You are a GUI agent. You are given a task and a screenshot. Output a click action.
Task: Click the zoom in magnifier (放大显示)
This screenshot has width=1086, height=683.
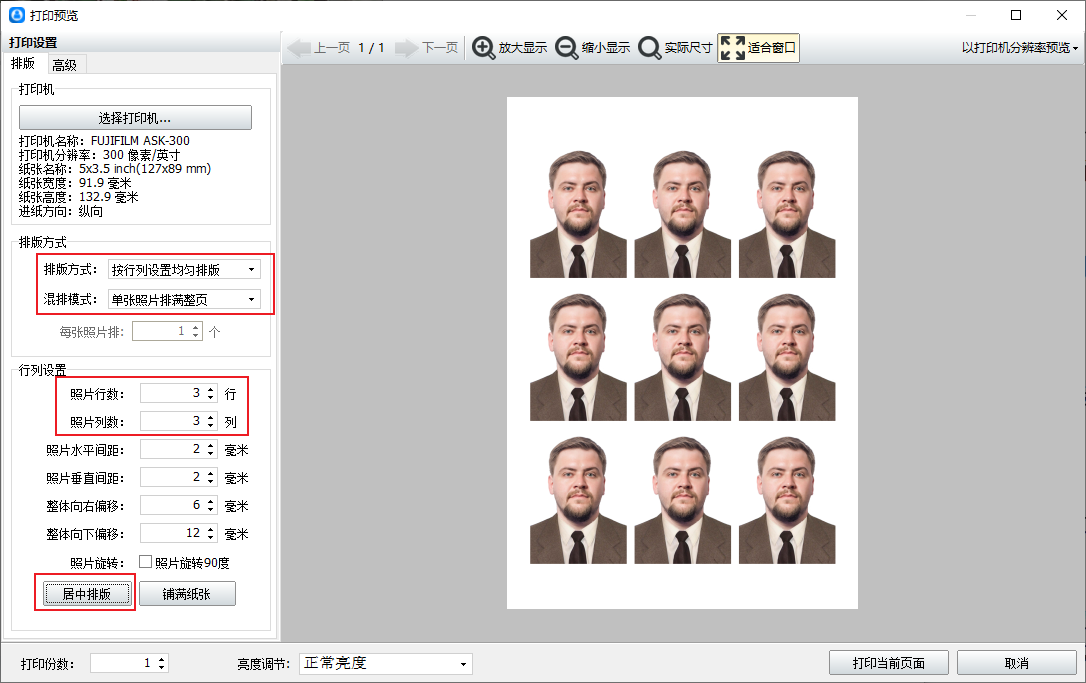[484, 48]
